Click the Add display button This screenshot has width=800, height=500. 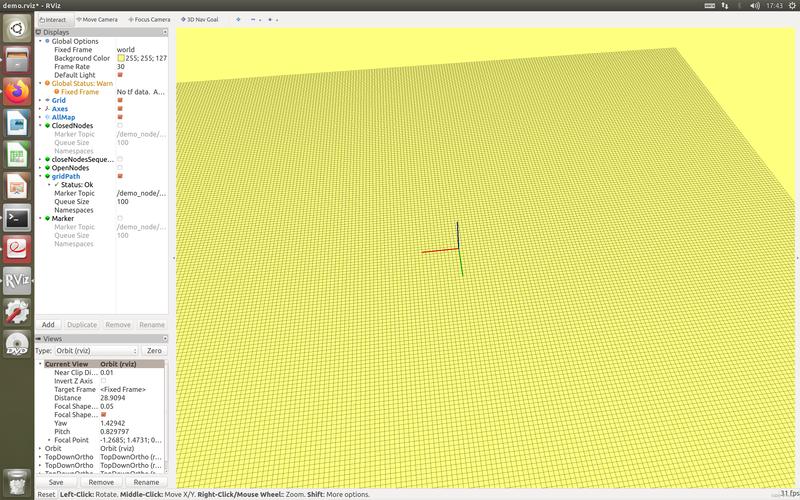coord(48,325)
